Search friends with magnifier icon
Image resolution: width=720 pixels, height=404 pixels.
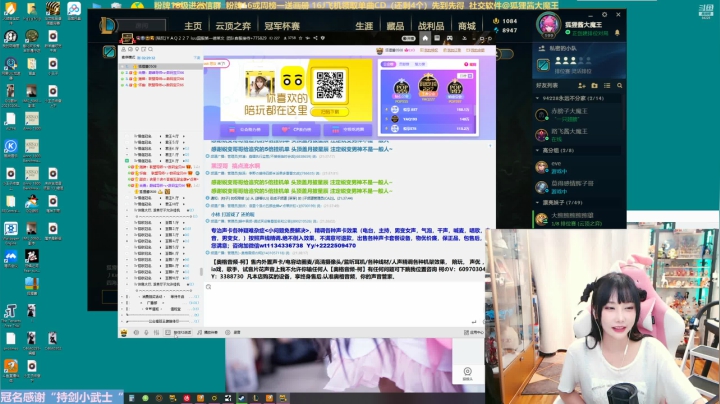[x=619, y=85]
